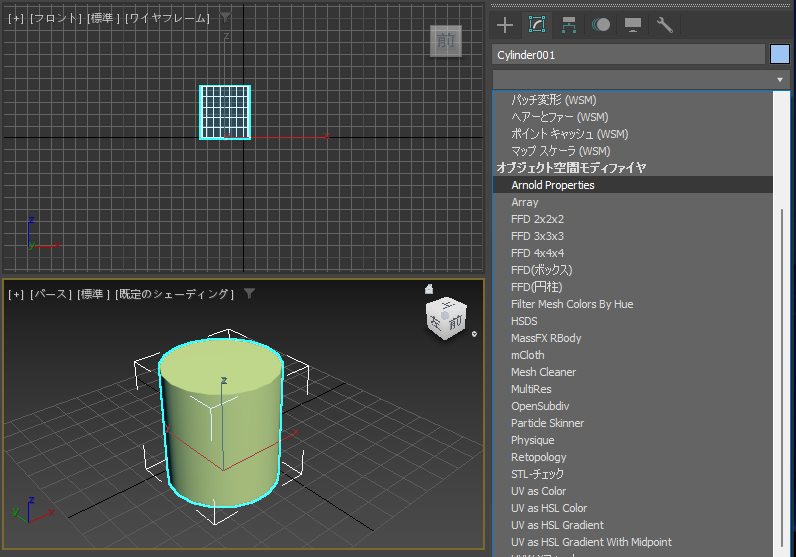
Task: Open the perspective viewport [標準] menu
Action: (93, 294)
